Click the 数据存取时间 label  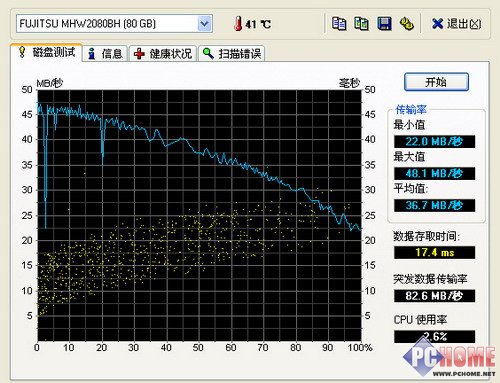coord(427,236)
